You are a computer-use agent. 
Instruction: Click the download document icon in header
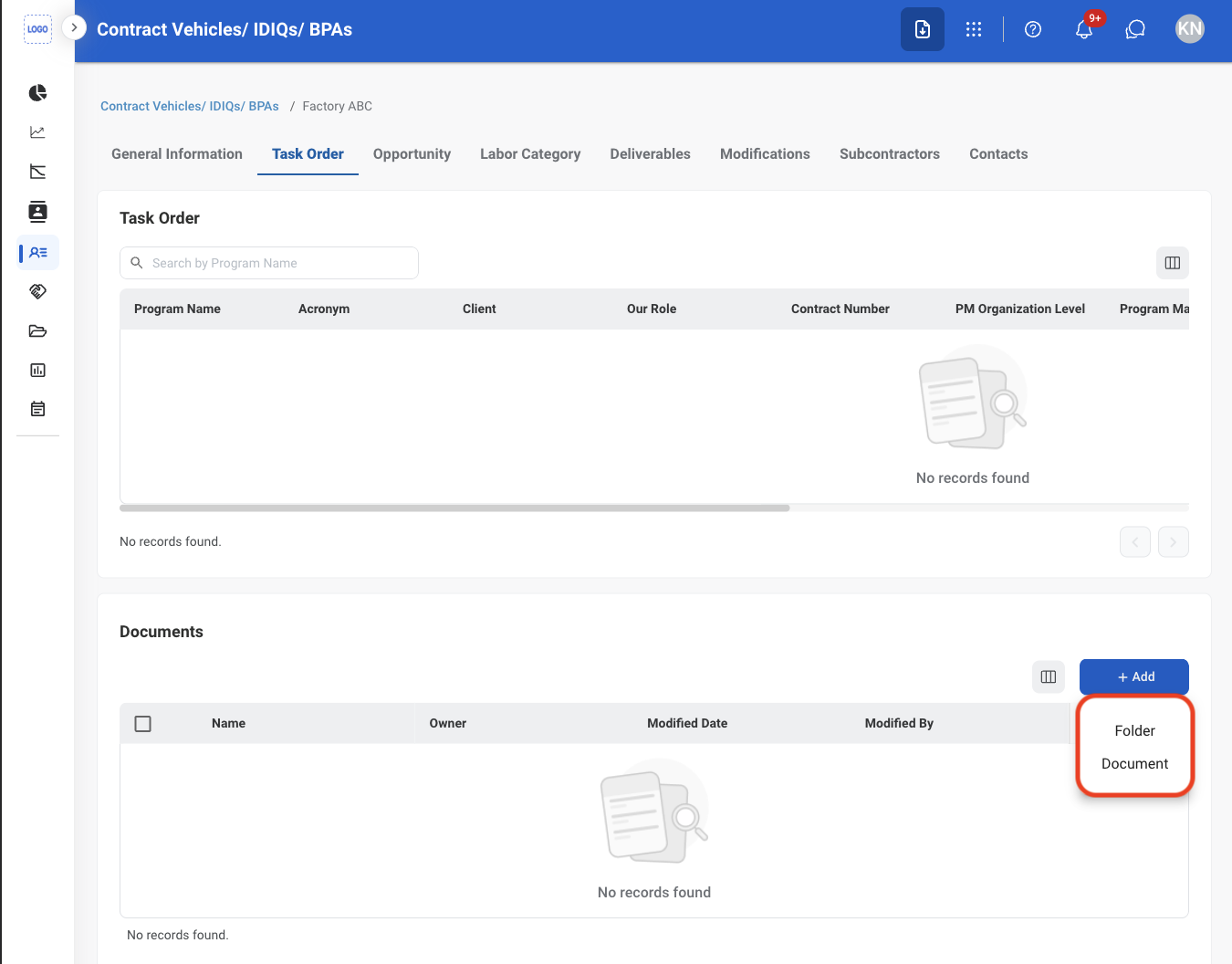tap(923, 29)
